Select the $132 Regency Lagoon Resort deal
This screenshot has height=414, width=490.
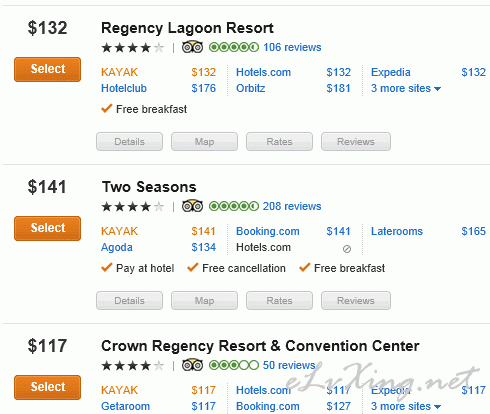[x=47, y=69]
